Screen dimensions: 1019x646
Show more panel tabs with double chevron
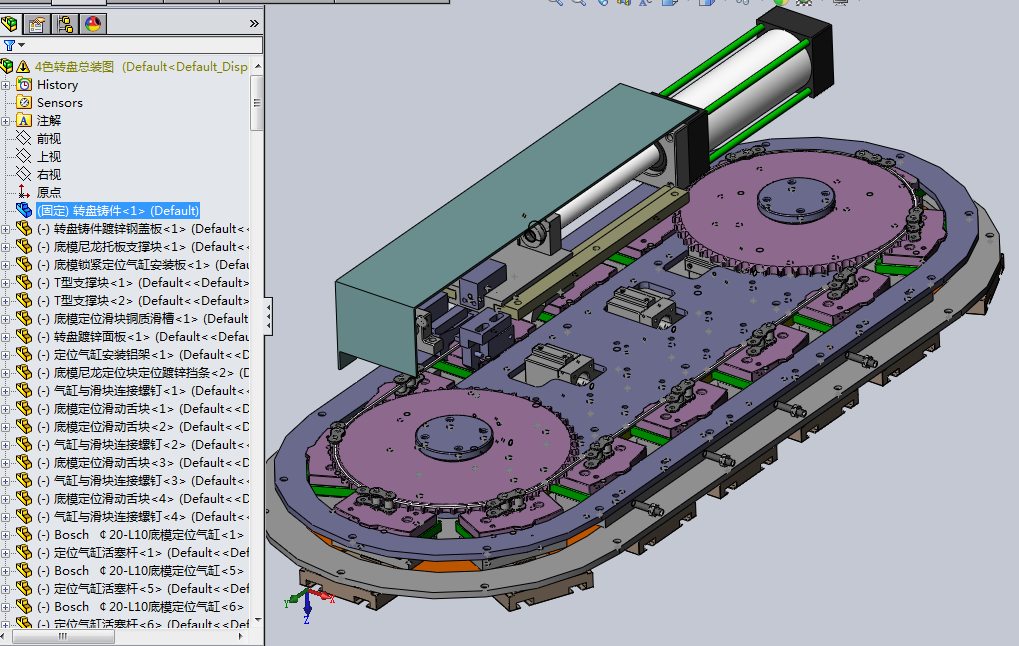pos(253,23)
